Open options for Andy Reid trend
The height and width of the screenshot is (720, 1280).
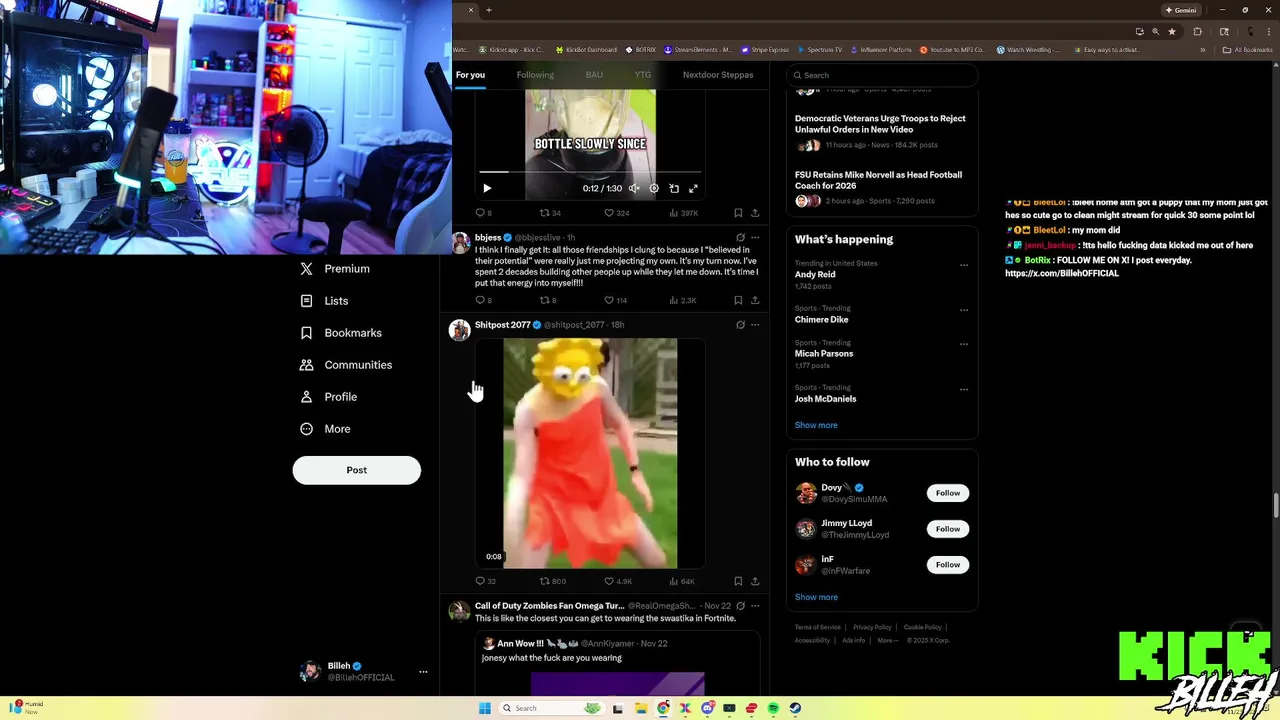coord(964,266)
